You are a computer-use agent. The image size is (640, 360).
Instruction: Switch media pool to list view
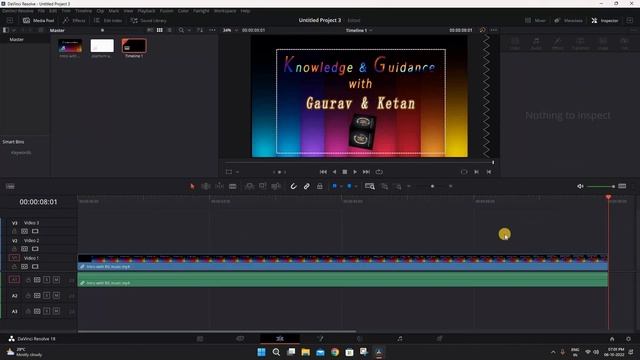tap(169, 30)
